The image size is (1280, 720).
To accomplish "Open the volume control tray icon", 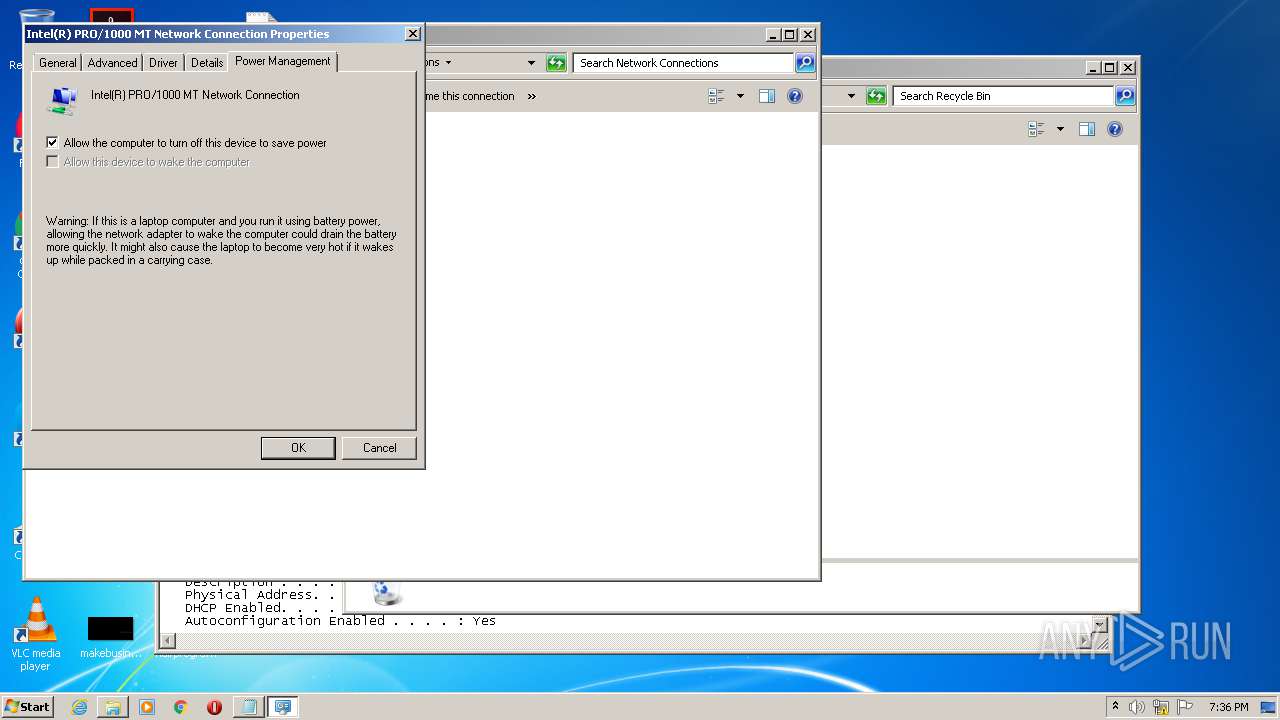I will pos(1137,707).
